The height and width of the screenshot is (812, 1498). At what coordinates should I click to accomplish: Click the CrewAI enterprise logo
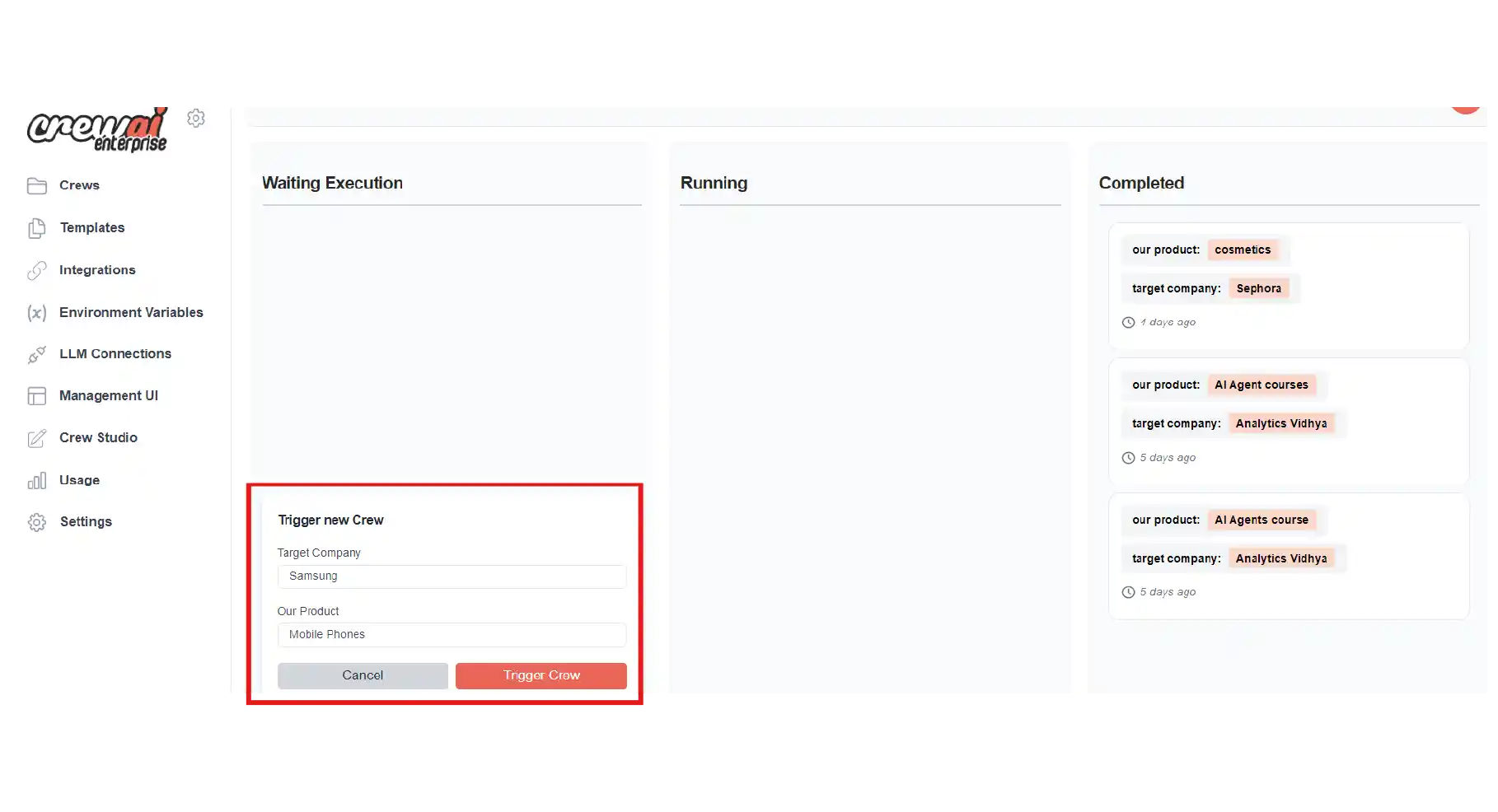(97, 130)
